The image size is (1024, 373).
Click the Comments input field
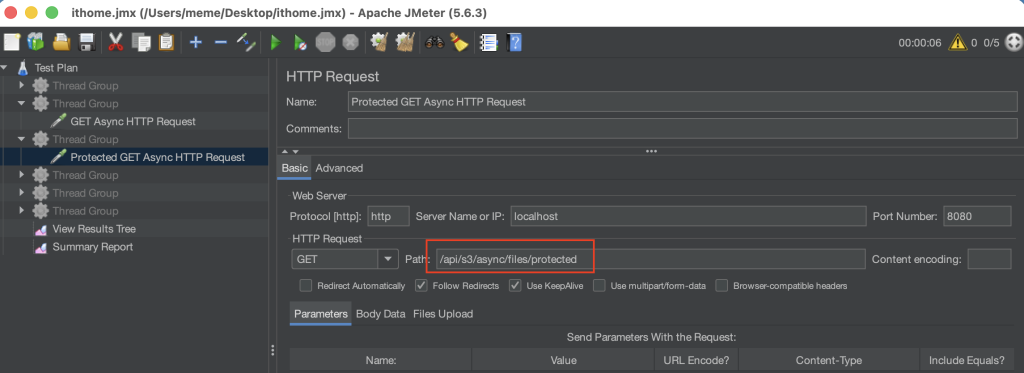coord(682,128)
